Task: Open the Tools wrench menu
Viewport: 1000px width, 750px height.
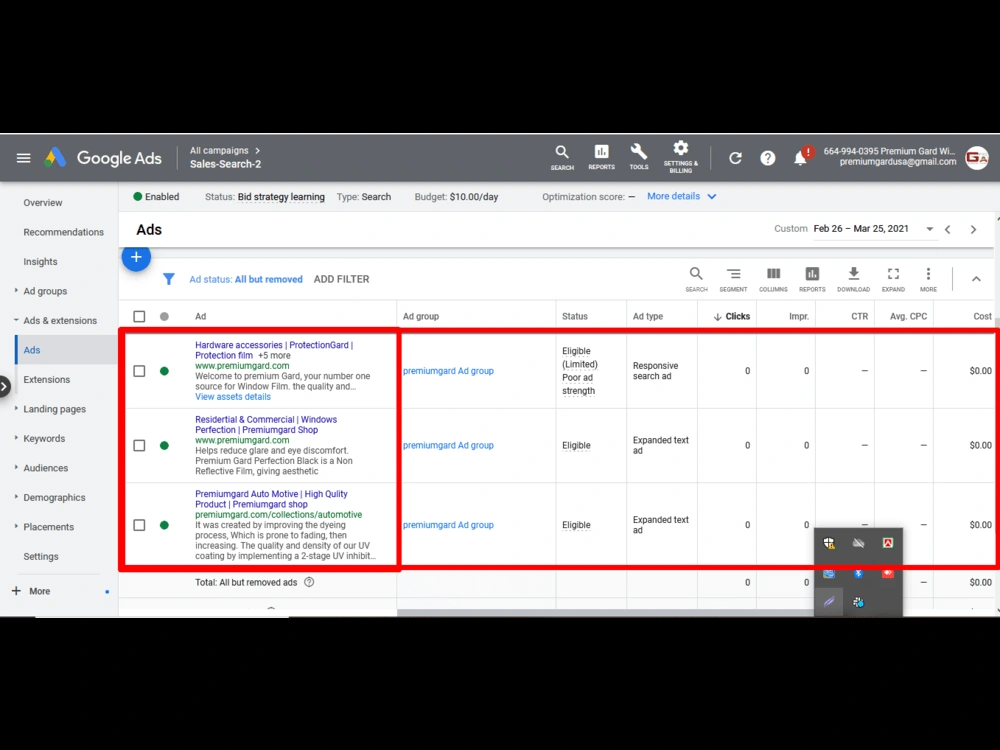Action: 638,158
